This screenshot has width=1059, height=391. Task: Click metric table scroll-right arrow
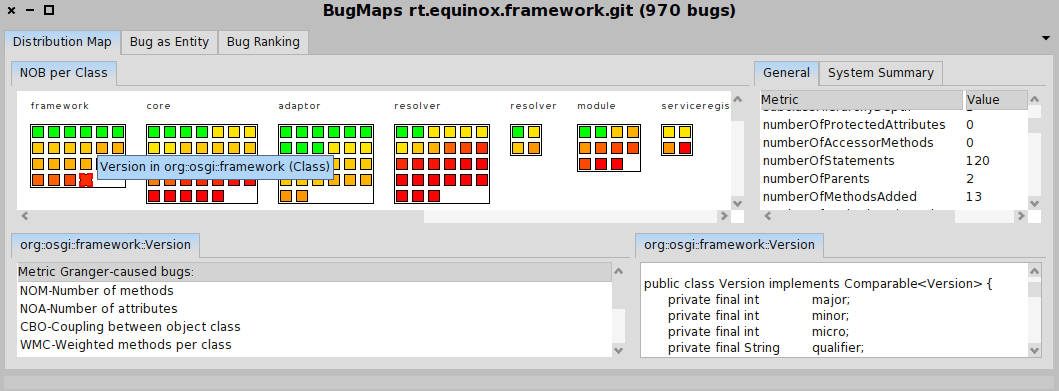click(1021, 216)
